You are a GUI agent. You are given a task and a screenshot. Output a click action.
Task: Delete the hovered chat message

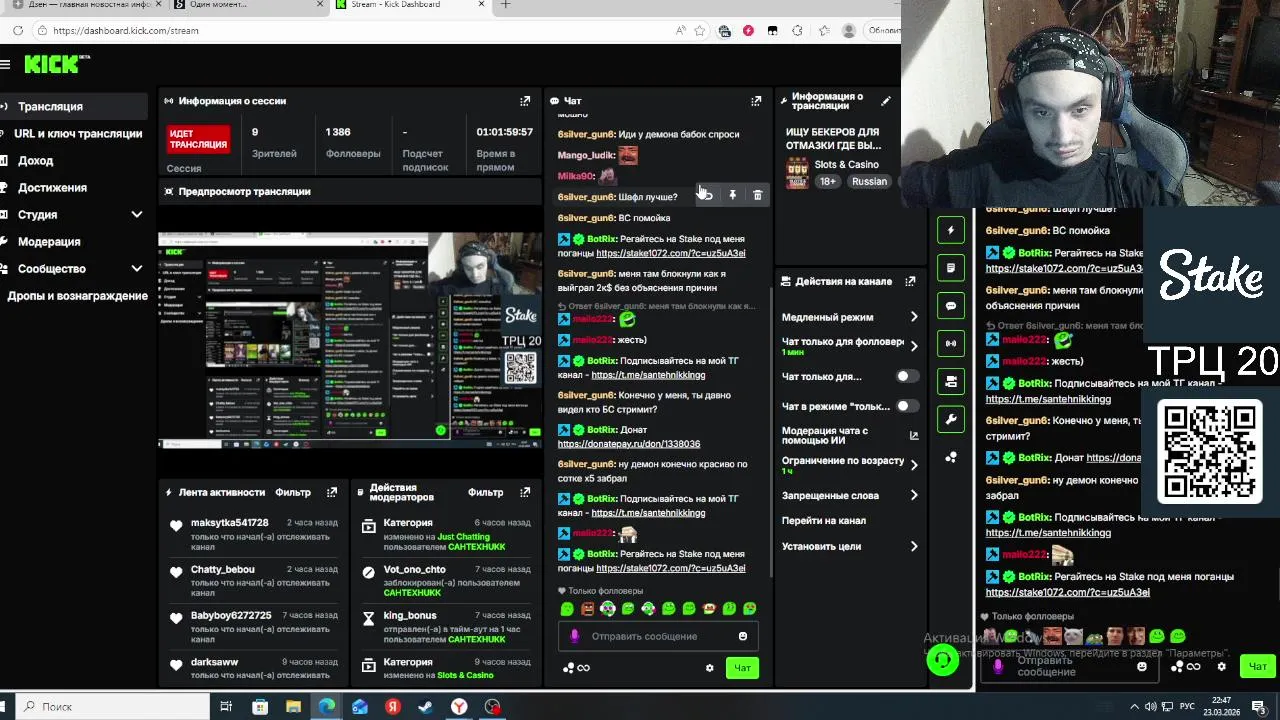[757, 196]
